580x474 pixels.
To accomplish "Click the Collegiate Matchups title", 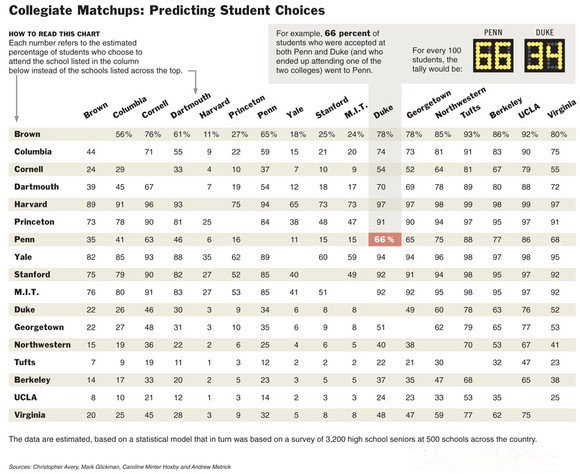I will 167,10.
